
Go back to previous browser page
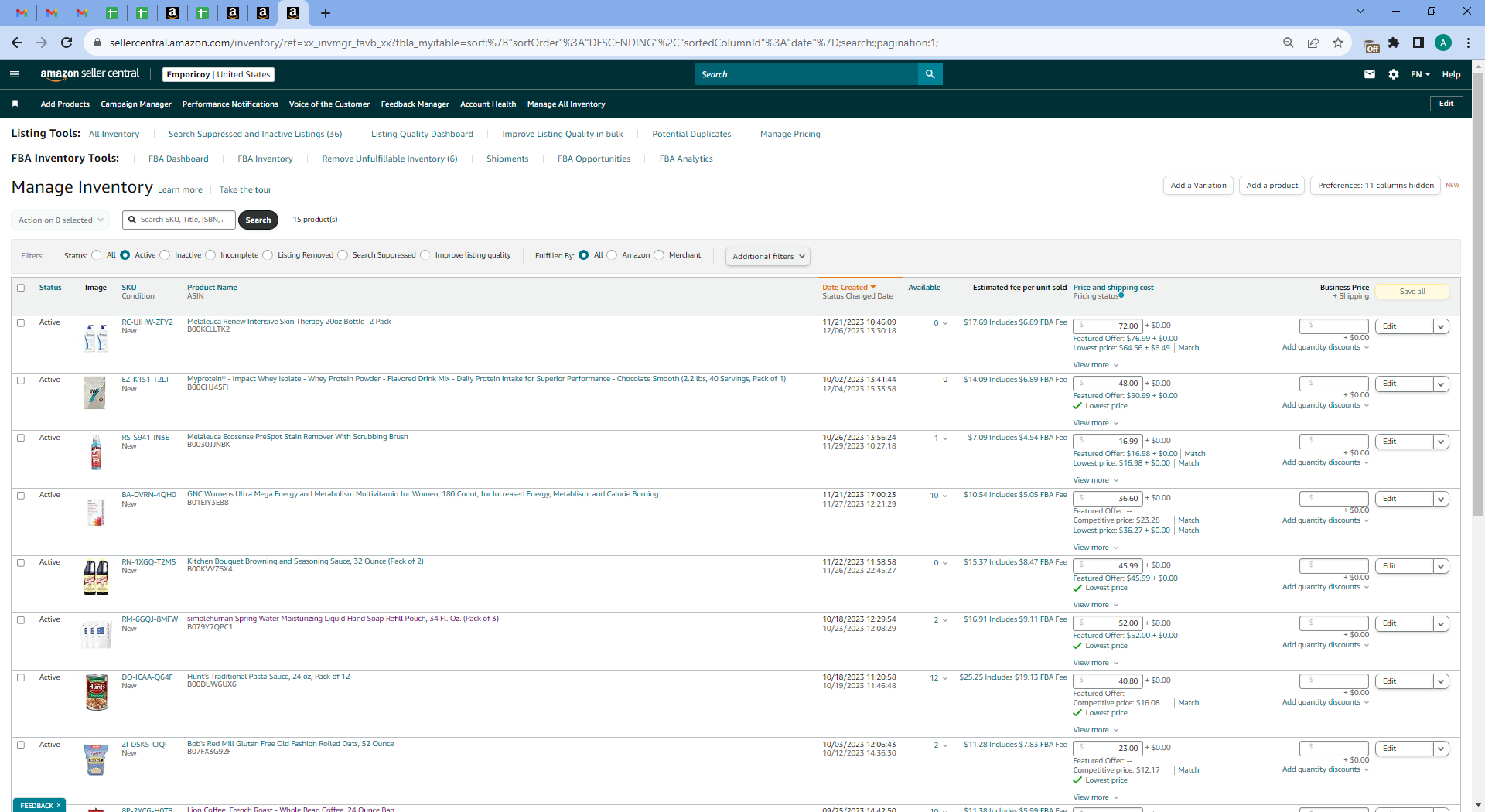(17, 43)
